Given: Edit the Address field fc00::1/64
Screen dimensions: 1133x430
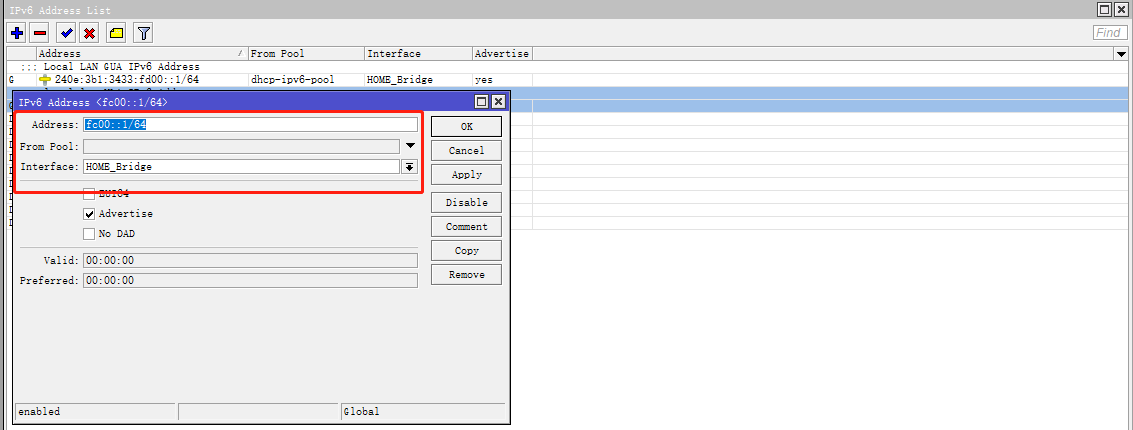Looking at the screenshot, I should tap(251, 125).
